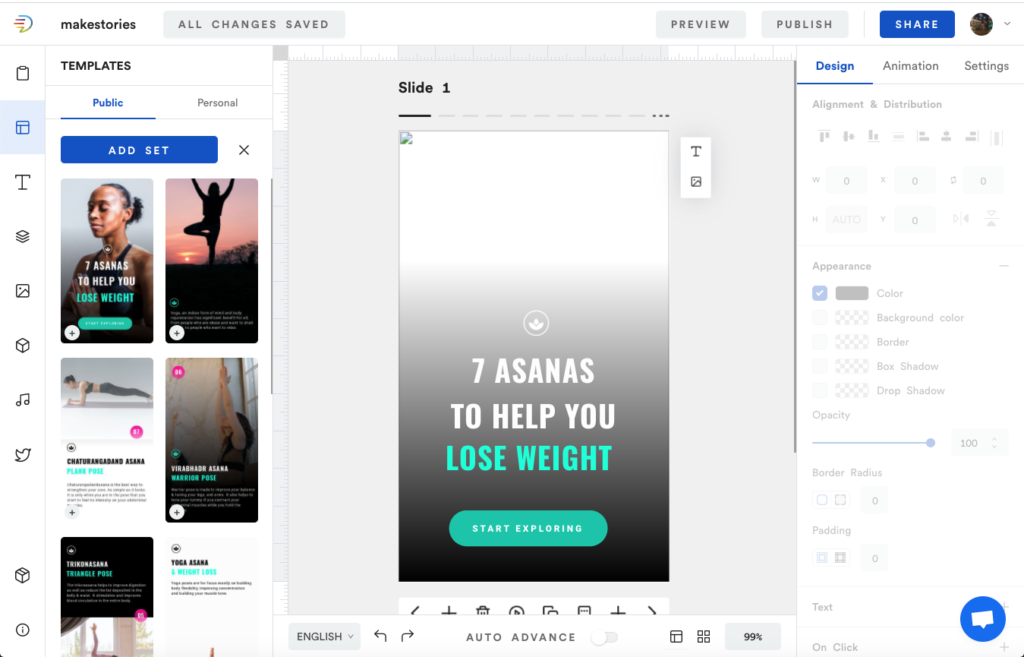Click the flip horizontal icon
Viewport: 1024px width, 657px height.
point(961,219)
